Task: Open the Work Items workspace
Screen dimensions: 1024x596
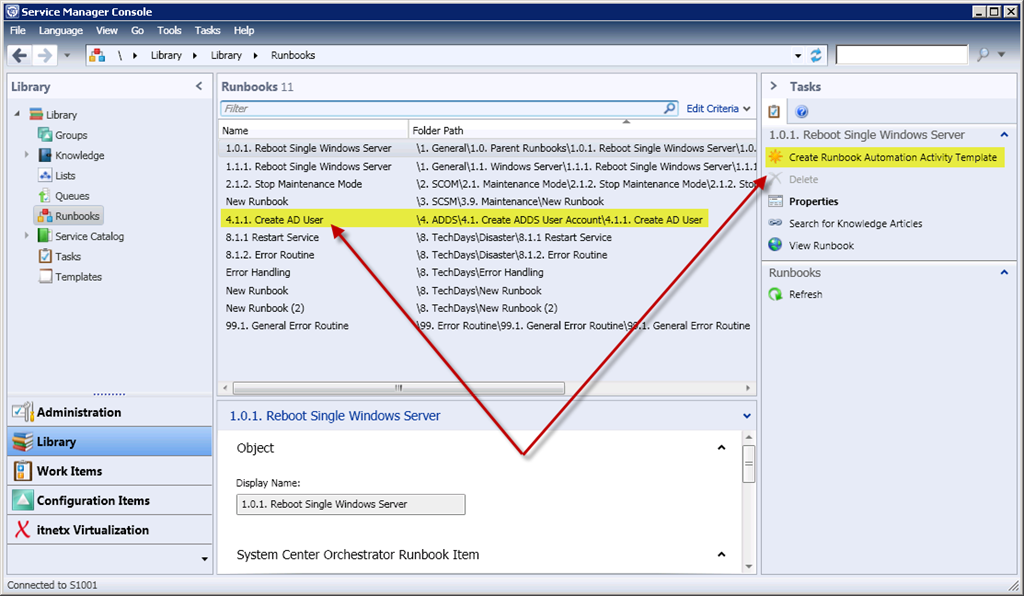Action: [x=69, y=471]
